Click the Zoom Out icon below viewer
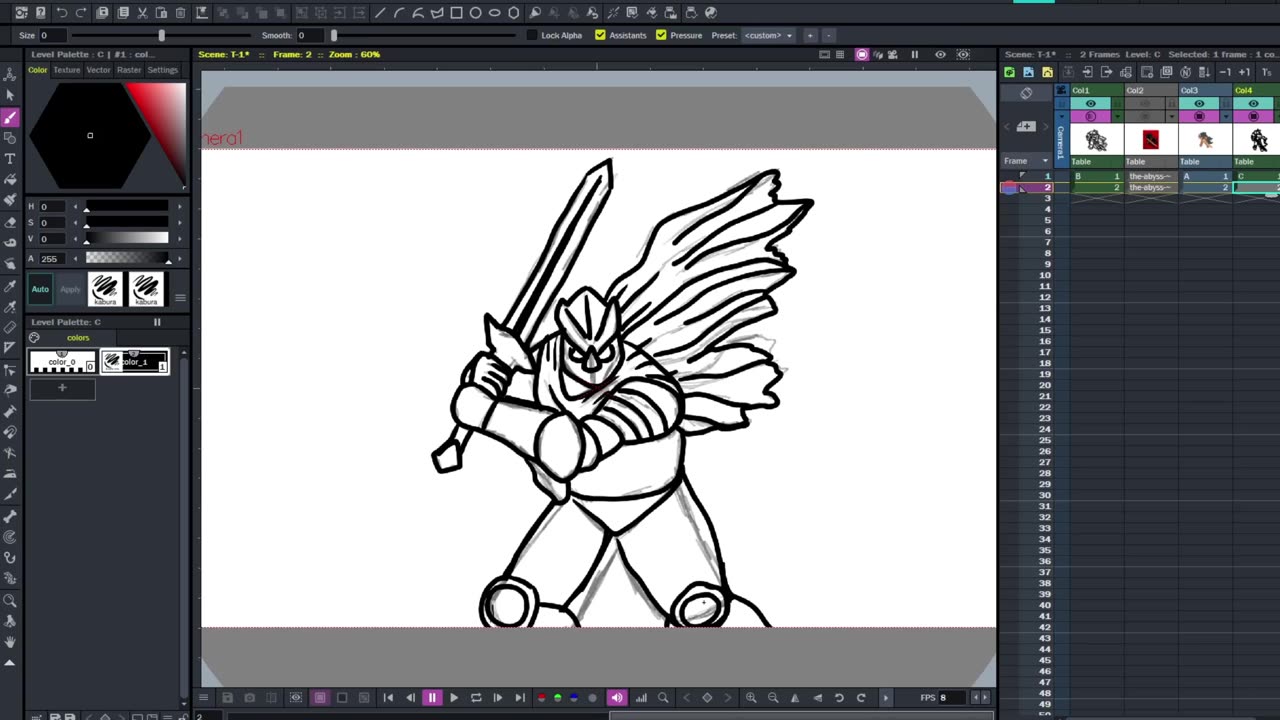Image resolution: width=1280 pixels, height=720 pixels. tap(773, 698)
